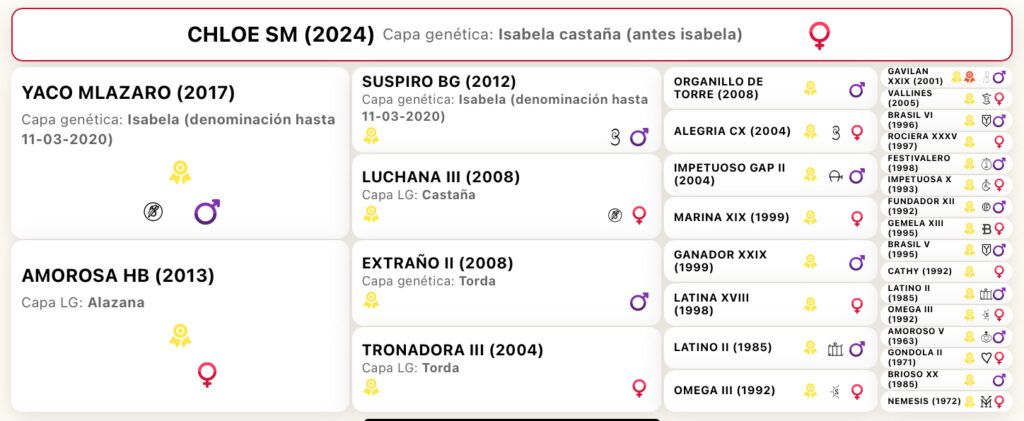Open the TRONADORA III (2004) horse name

pos(453,350)
